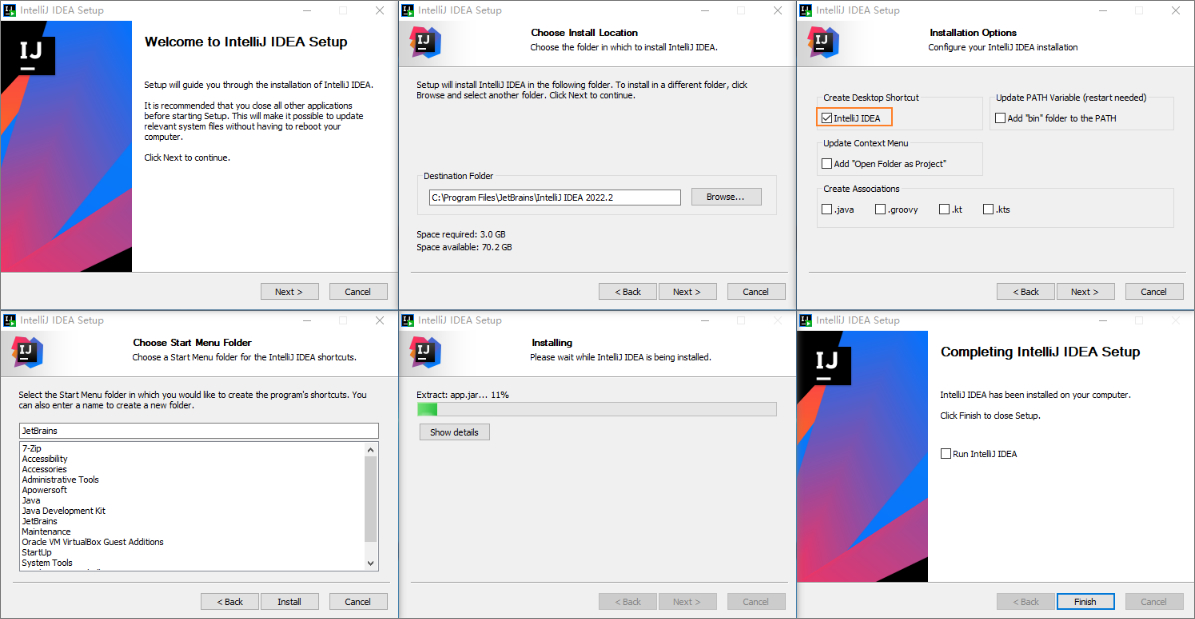Click title bar app icon in Completing Setup window
Viewport: 1195px width, 619px height.
[x=806, y=320]
